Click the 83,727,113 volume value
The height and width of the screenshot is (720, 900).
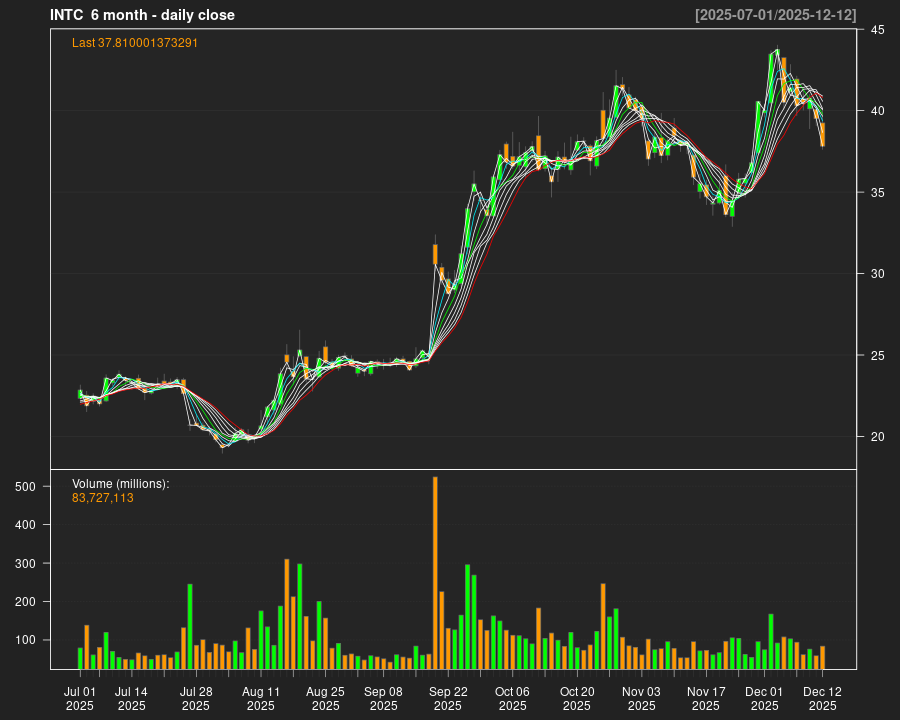pos(103,497)
